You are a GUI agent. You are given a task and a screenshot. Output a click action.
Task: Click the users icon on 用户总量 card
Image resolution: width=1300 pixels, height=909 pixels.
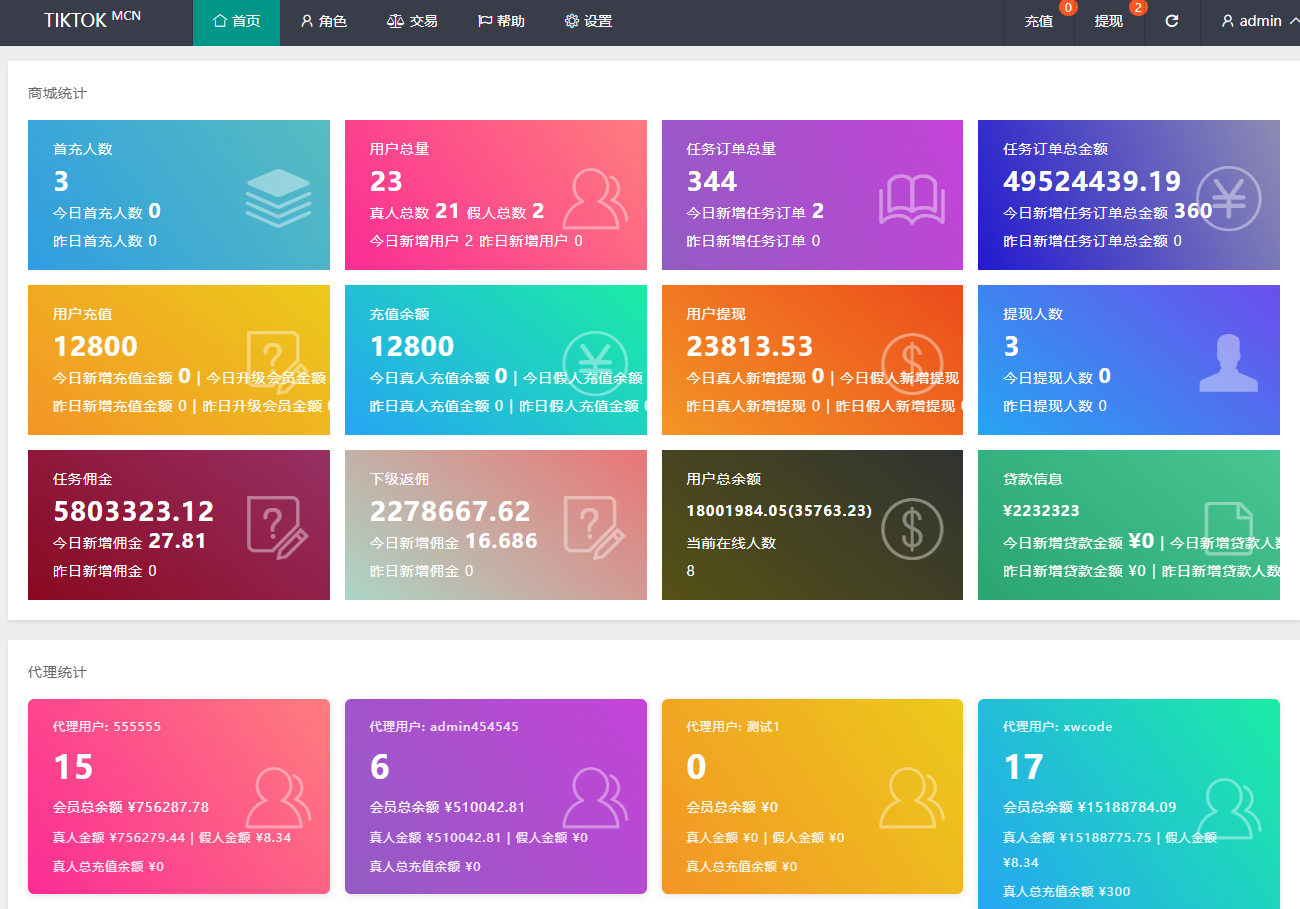[594, 199]
